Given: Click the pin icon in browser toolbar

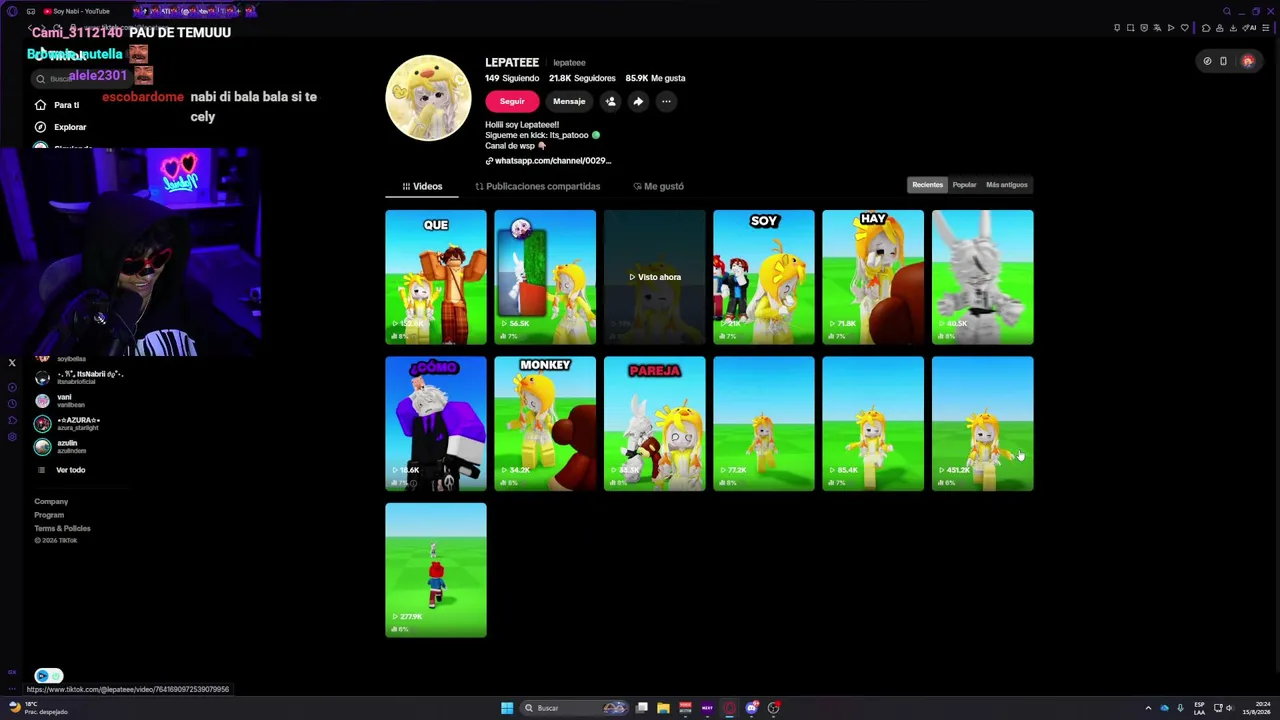Looking at the screenshot, I should [x=1117, y=28].
